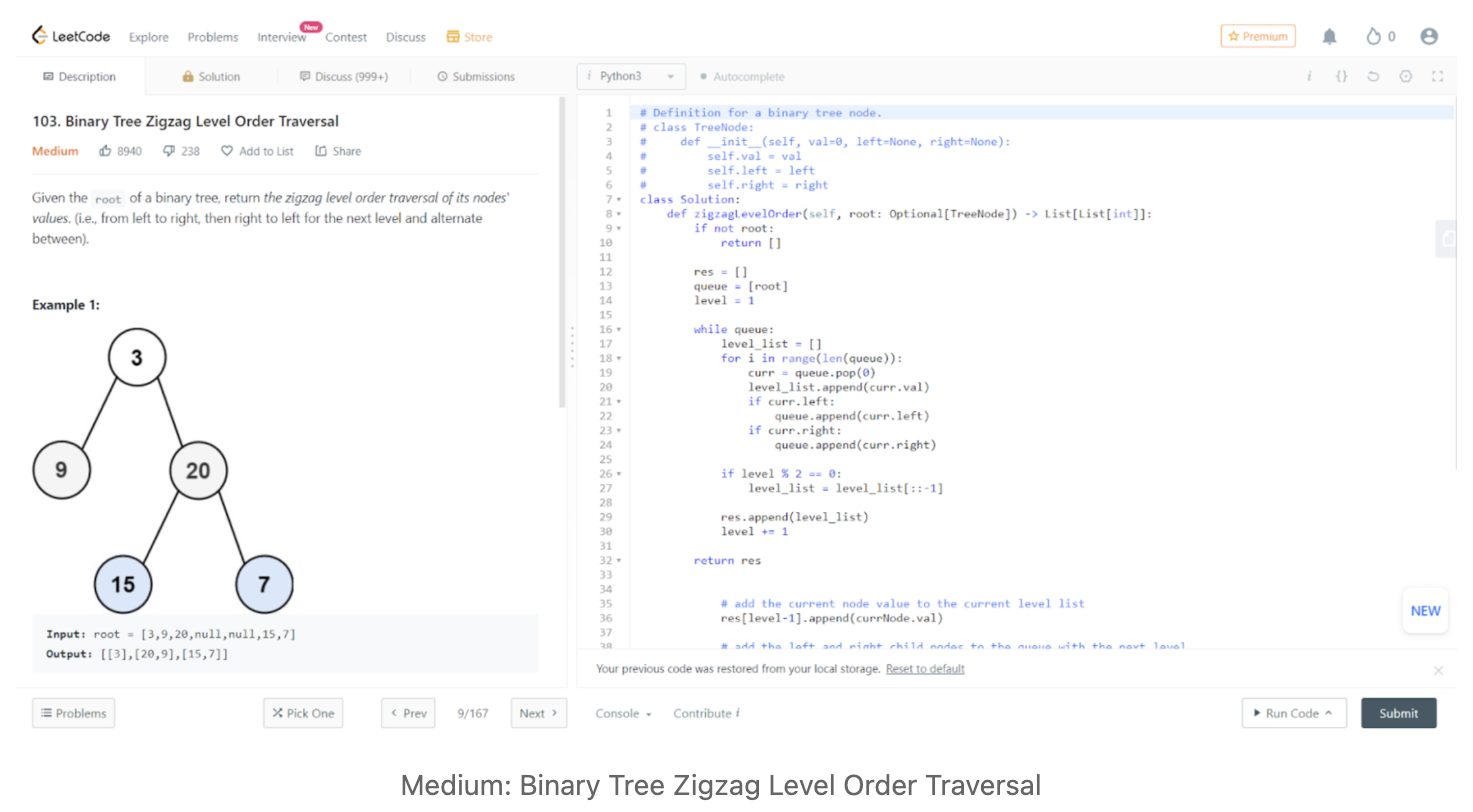The height and width of the screenshot is (812, 1473).
Task: Upvote the problem with thumbs up
Action: (x=106, y=151)
